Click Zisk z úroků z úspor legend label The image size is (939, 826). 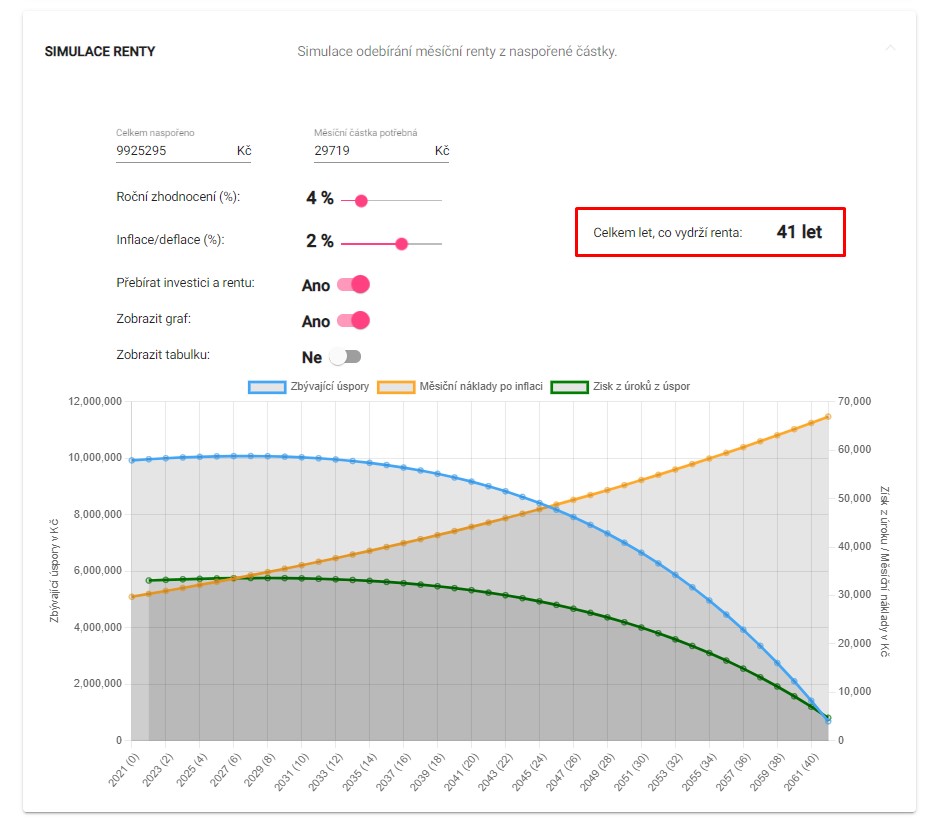(640, 387)
